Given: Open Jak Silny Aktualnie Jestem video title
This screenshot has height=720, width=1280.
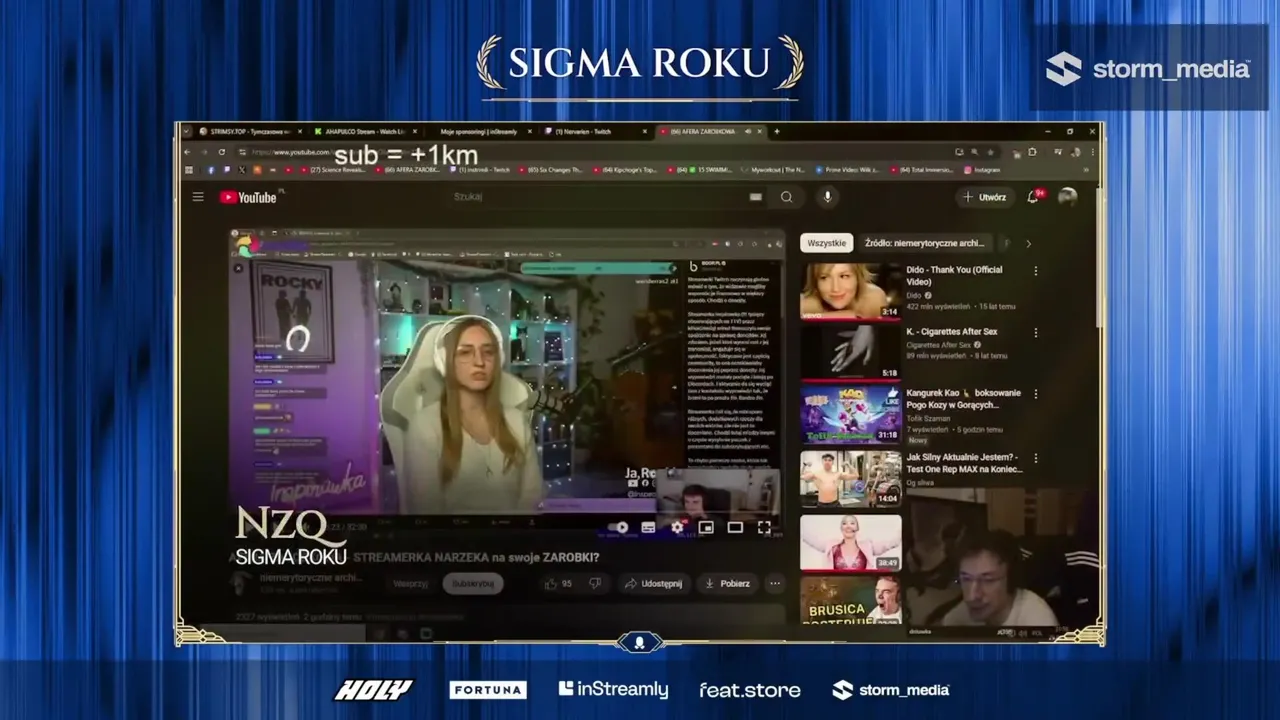Looking at the screenshot, I should point(964,463).
